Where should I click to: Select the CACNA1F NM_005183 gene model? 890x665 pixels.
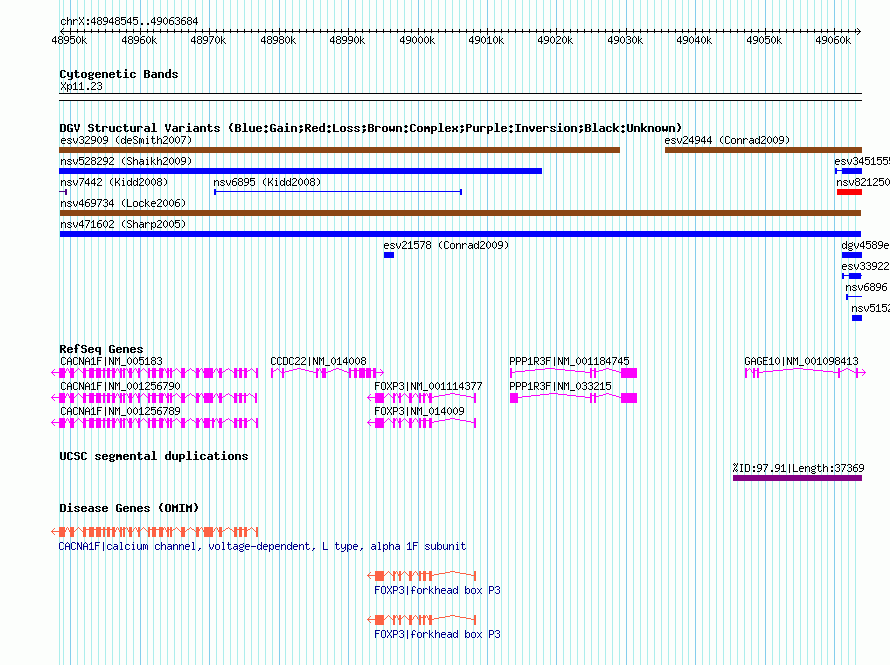click(x=155, y=373)
